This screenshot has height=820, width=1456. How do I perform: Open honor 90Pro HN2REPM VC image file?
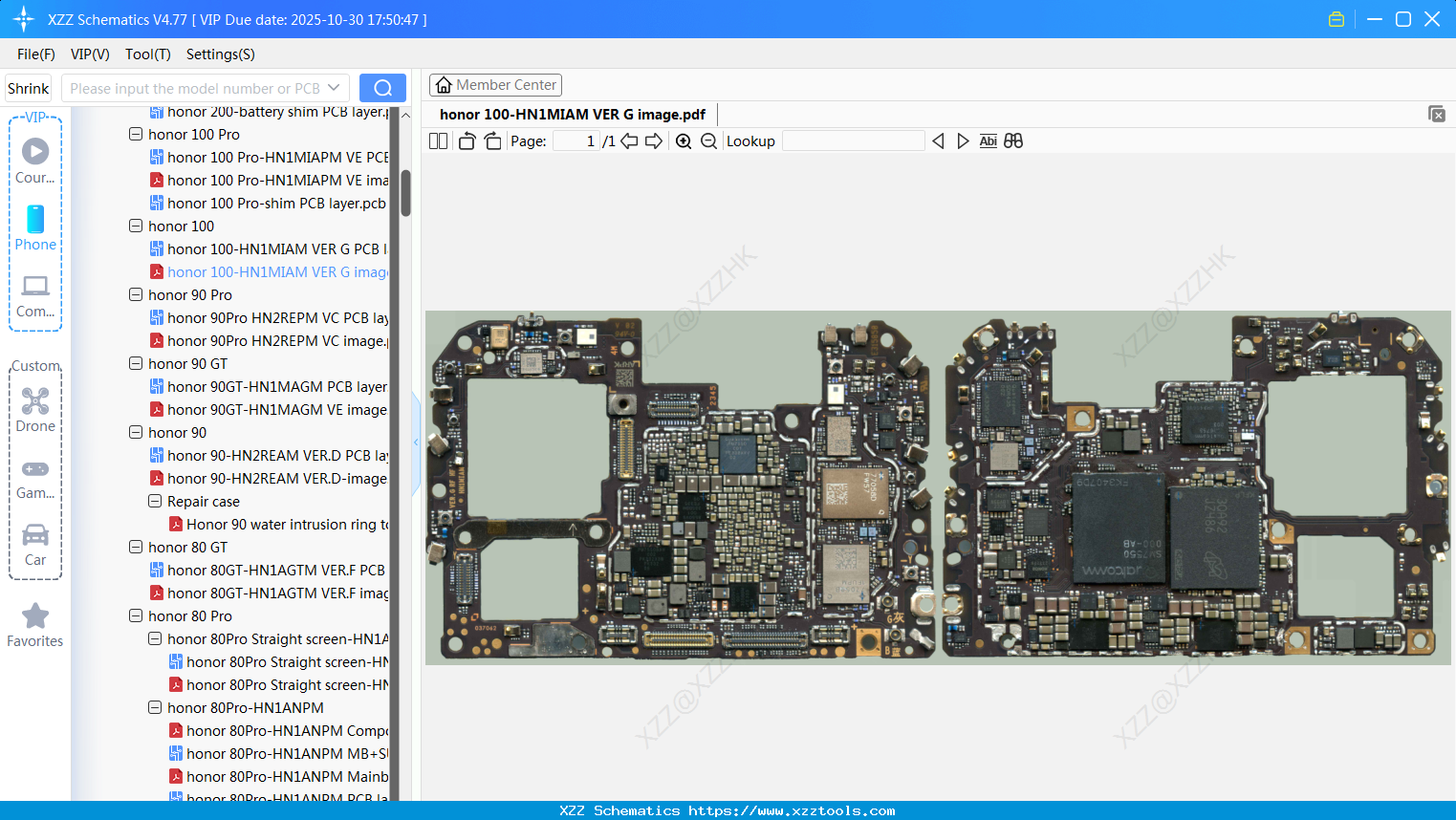click(269, 341)
